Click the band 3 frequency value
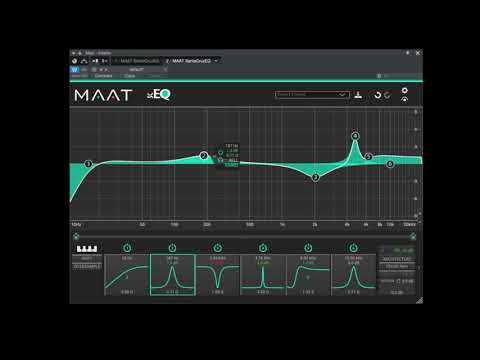The width and height of the screenshot is (480, 360). pos(217,258)
